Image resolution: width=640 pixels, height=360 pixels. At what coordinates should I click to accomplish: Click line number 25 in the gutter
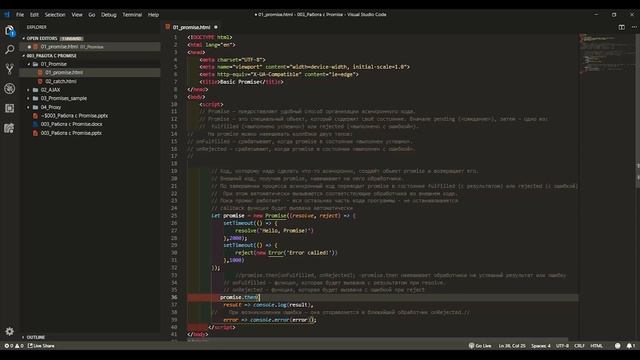[x=174, y=216]
